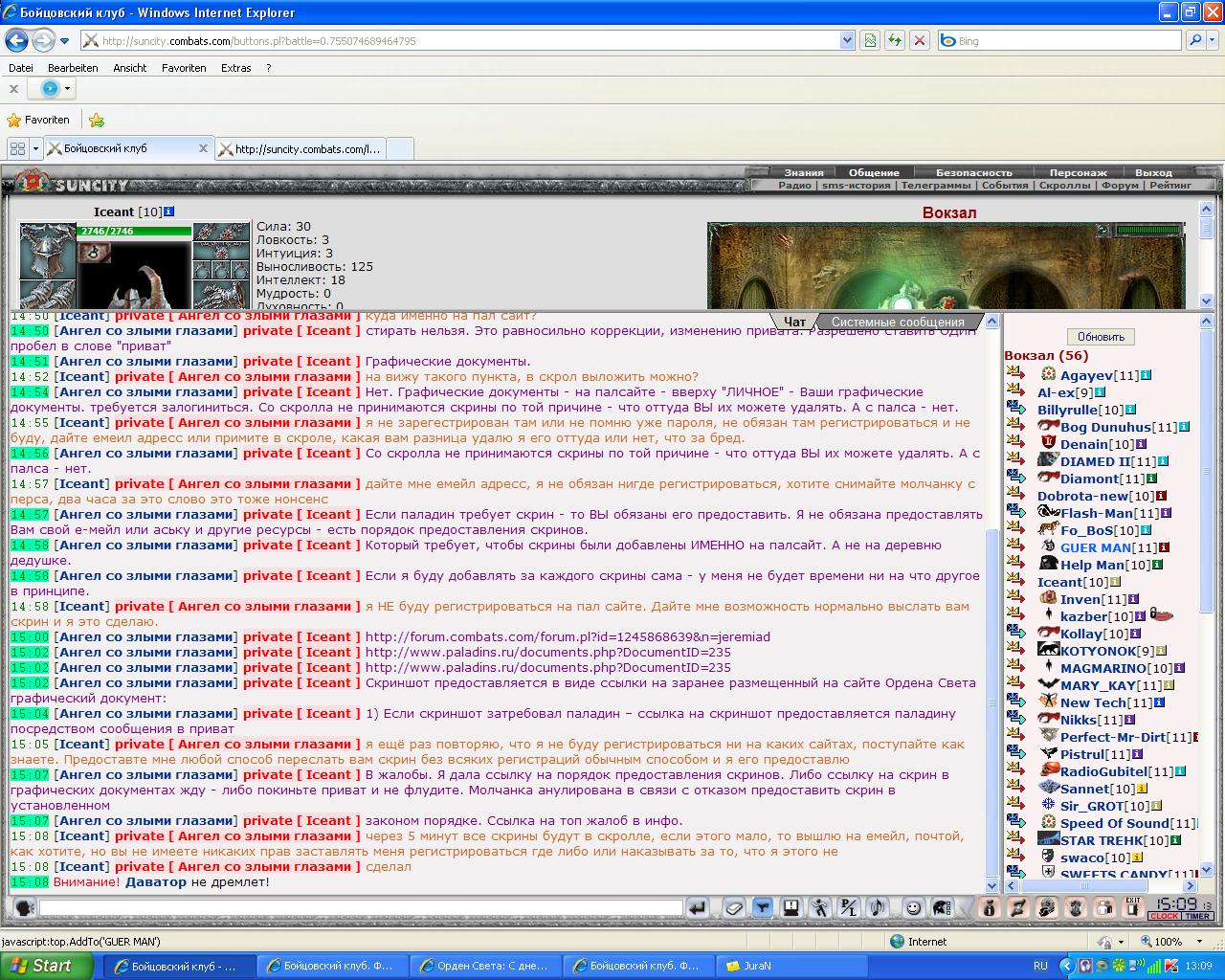This screenshot has height=980, width=1225.
Task: Click the running man icon in chat toolbar
Action: (x=820, y=907)
